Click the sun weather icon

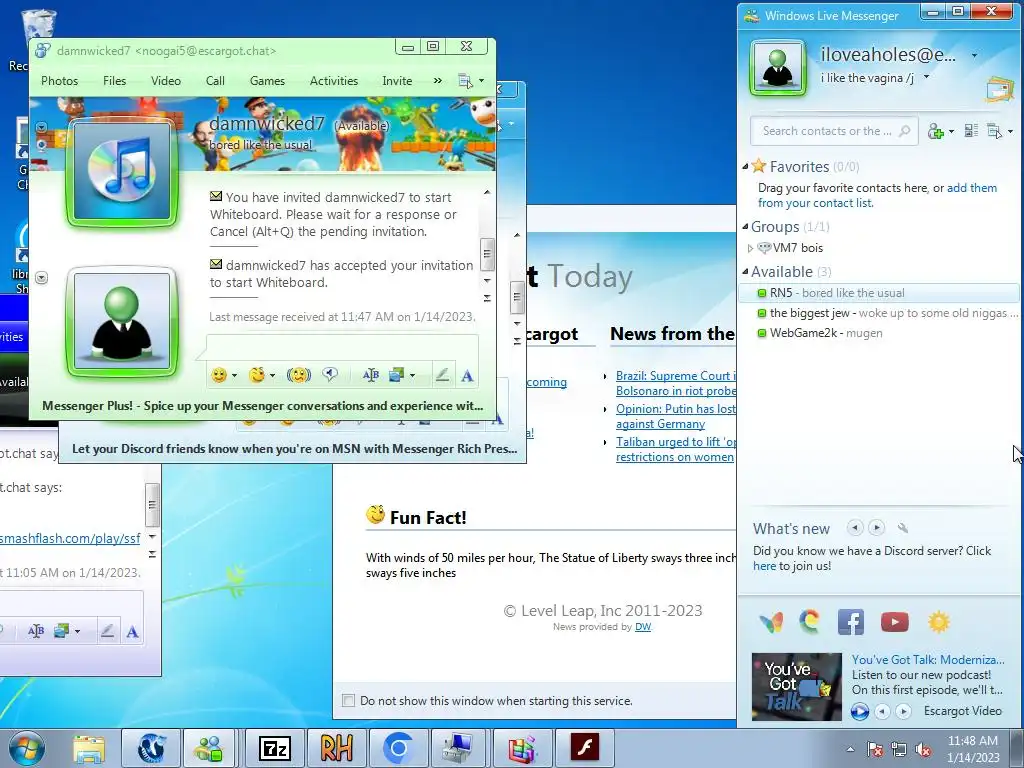939,622
